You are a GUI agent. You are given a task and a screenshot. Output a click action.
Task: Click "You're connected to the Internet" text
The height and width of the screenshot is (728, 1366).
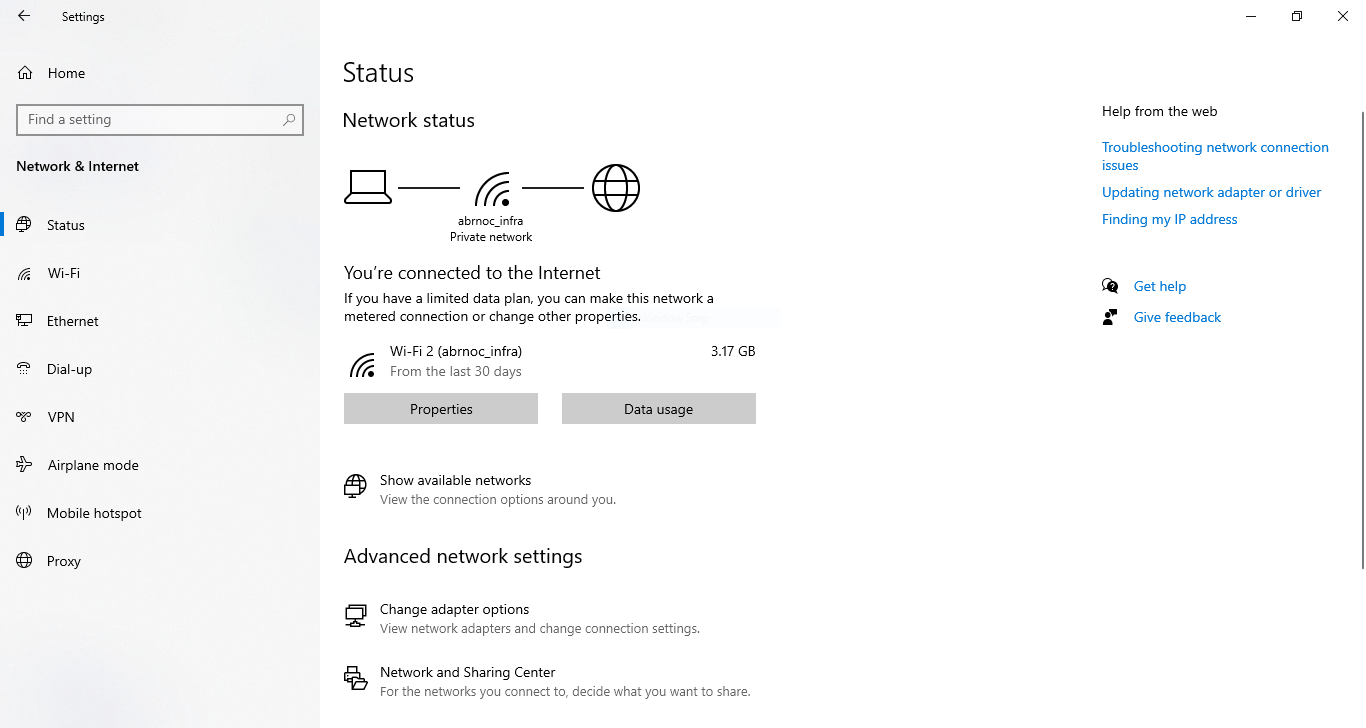pos(472,273)
